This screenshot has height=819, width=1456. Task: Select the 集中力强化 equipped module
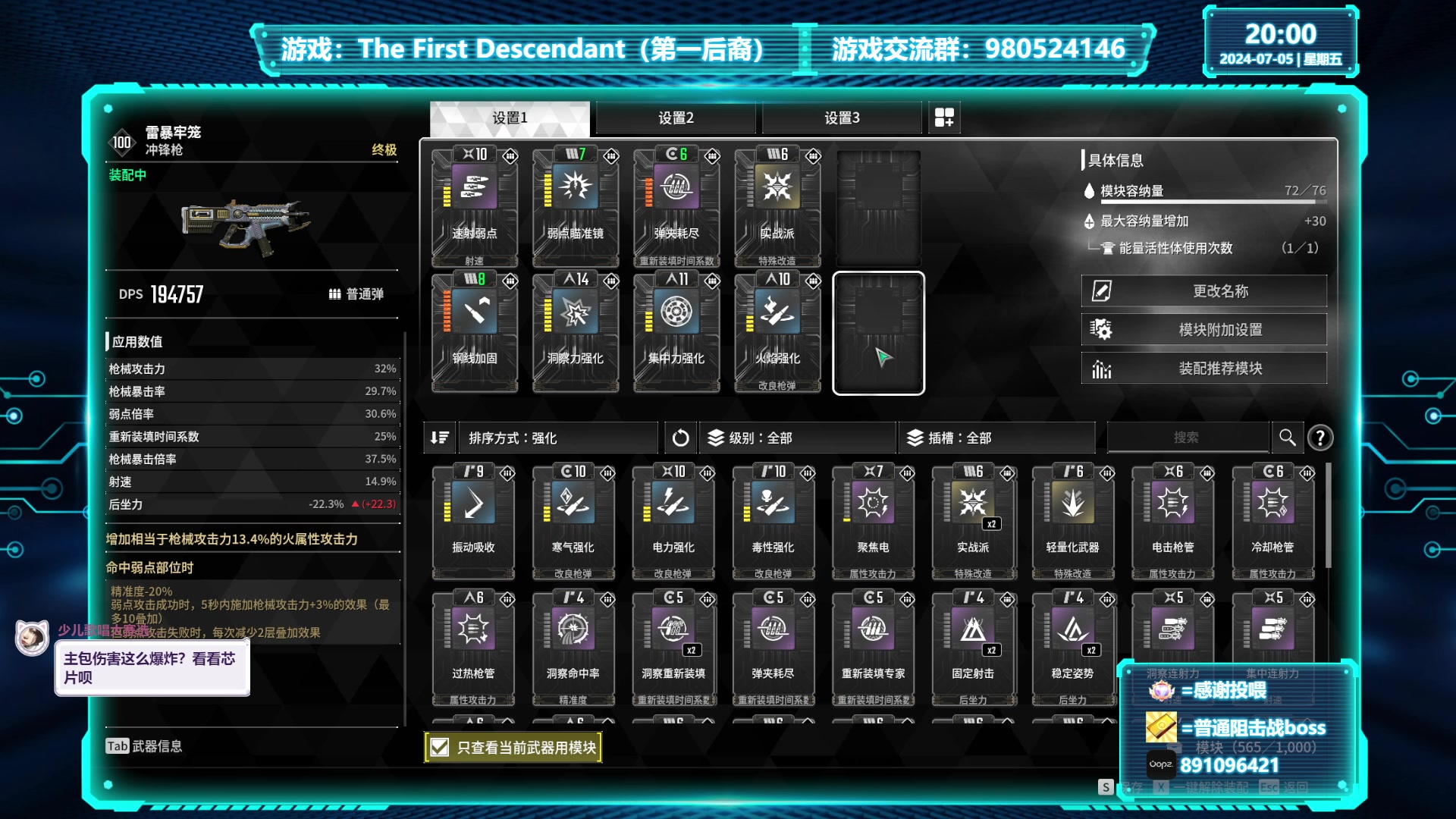(x=676, y=332)
